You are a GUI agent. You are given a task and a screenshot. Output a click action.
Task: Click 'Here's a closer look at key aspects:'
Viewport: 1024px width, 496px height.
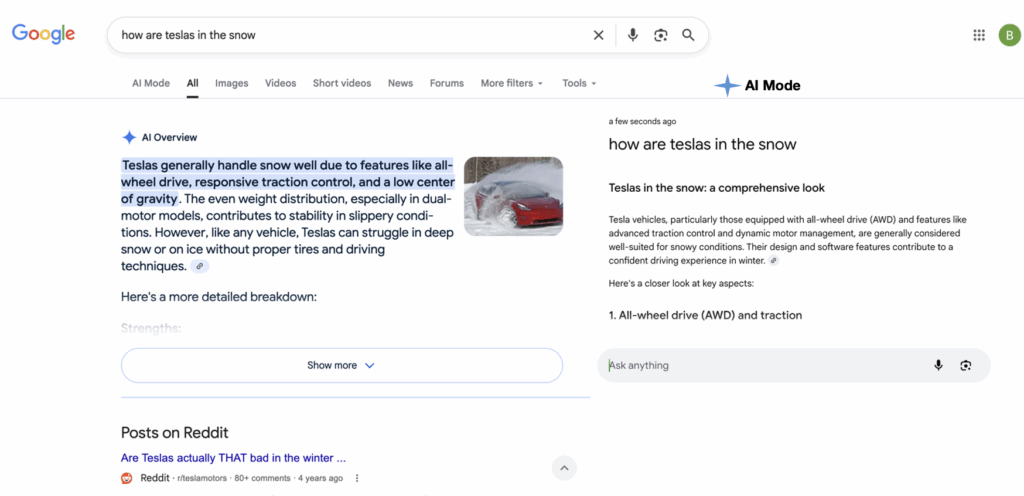point(682,284)
